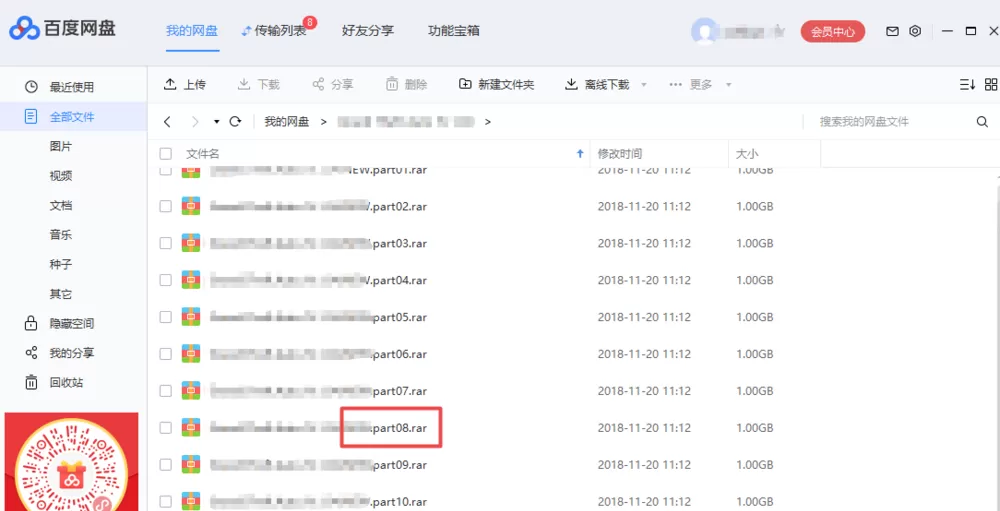Open 回收站 in sidebar
The height and width of the screenshot is (511, 1000).
click(x=66, y=383)
